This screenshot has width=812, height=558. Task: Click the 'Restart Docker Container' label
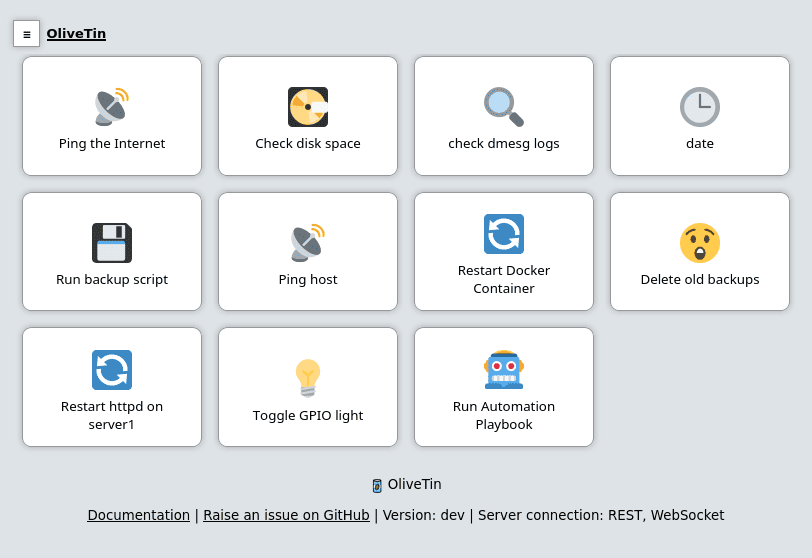point(504,280)
